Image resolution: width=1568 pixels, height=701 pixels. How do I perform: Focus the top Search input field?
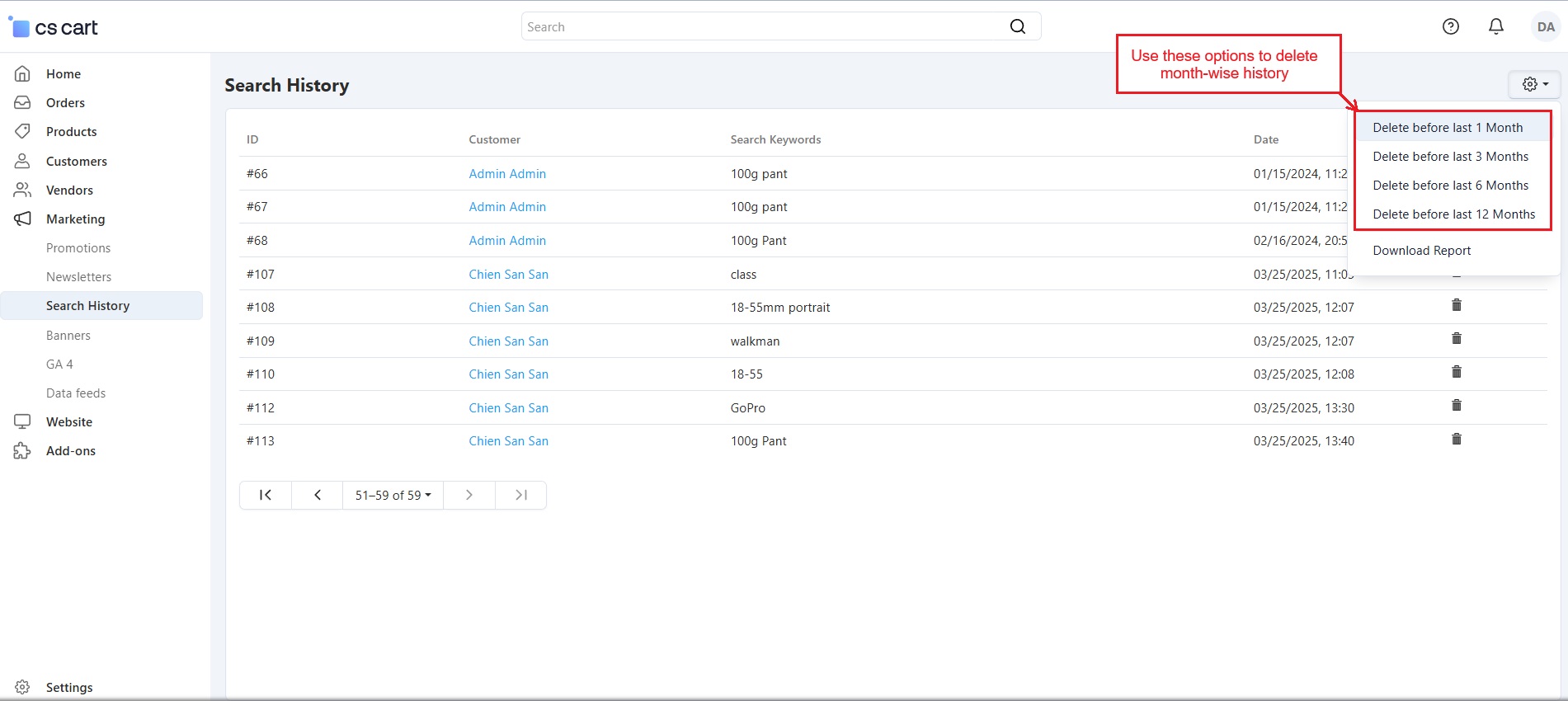(x=763, y=26)
